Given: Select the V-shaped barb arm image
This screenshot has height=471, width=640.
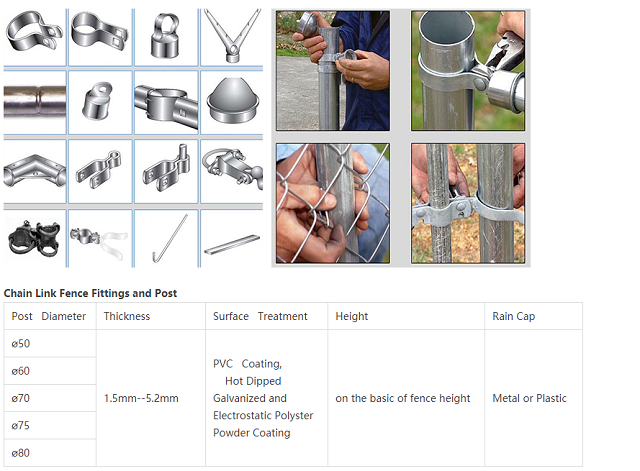Looking at the screenshot, I should coord(232,37).
